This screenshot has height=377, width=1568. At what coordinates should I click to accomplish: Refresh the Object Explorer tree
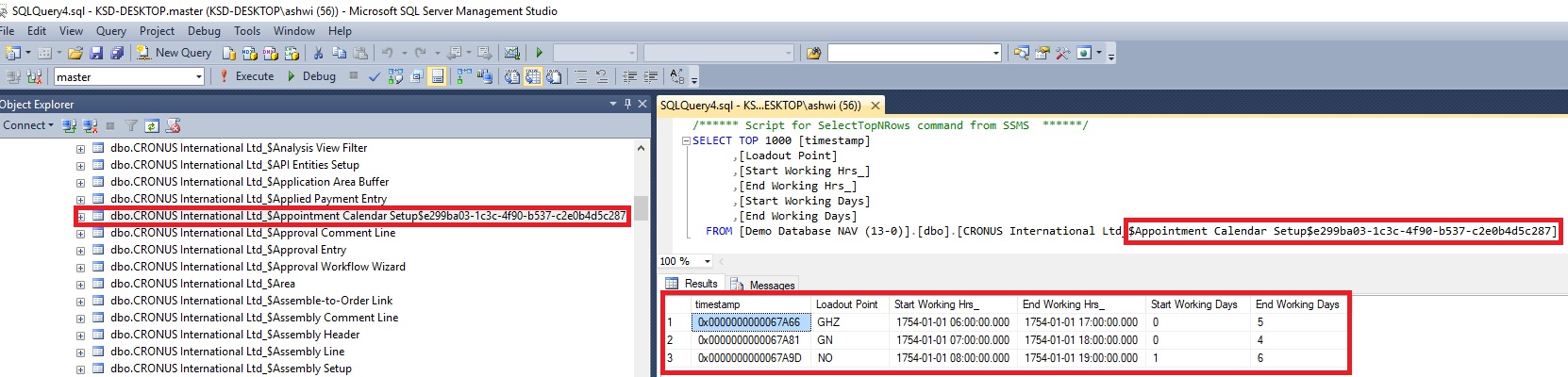tap(152, 125)
